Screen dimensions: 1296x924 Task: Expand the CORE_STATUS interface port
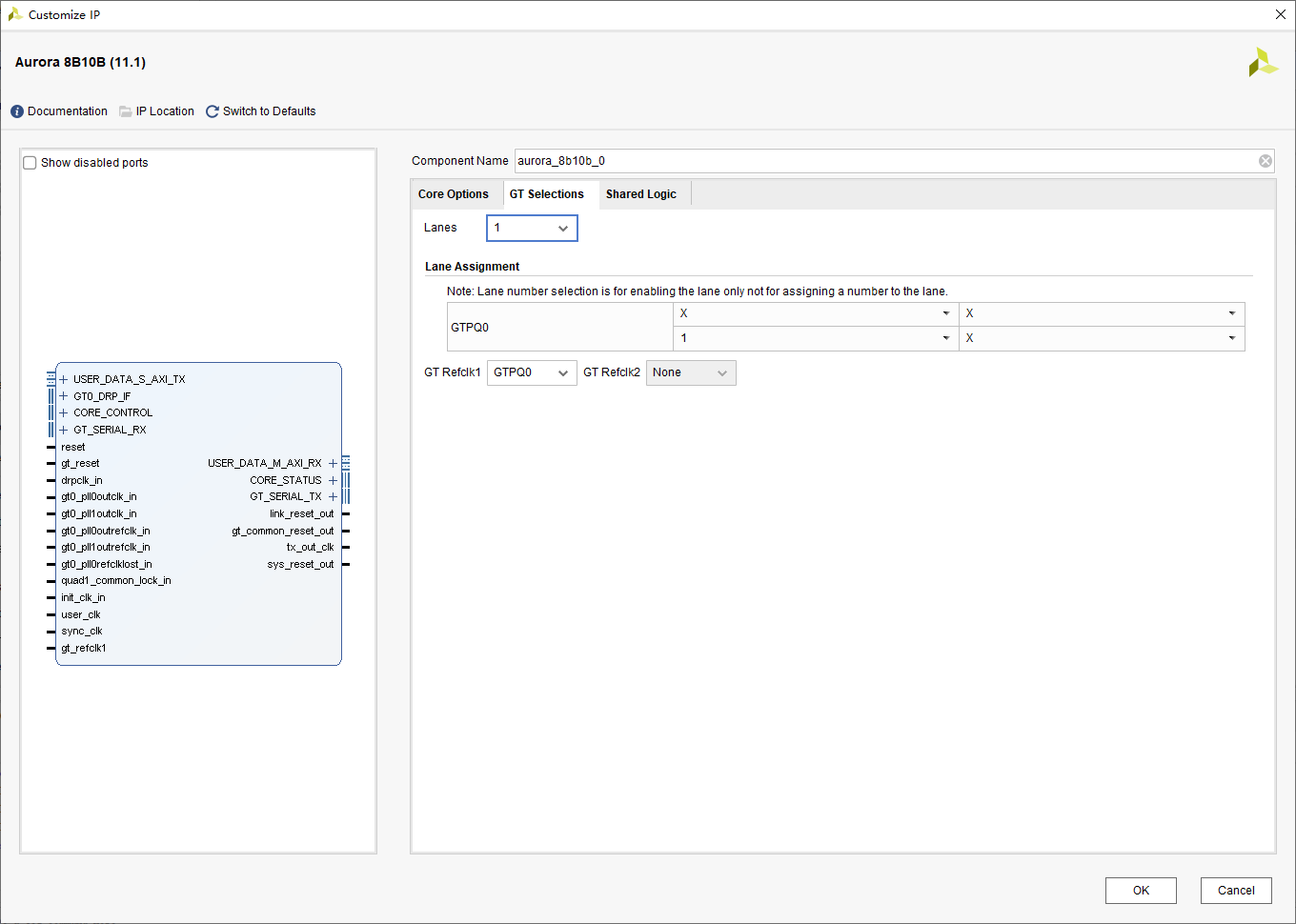pos(333,480)
